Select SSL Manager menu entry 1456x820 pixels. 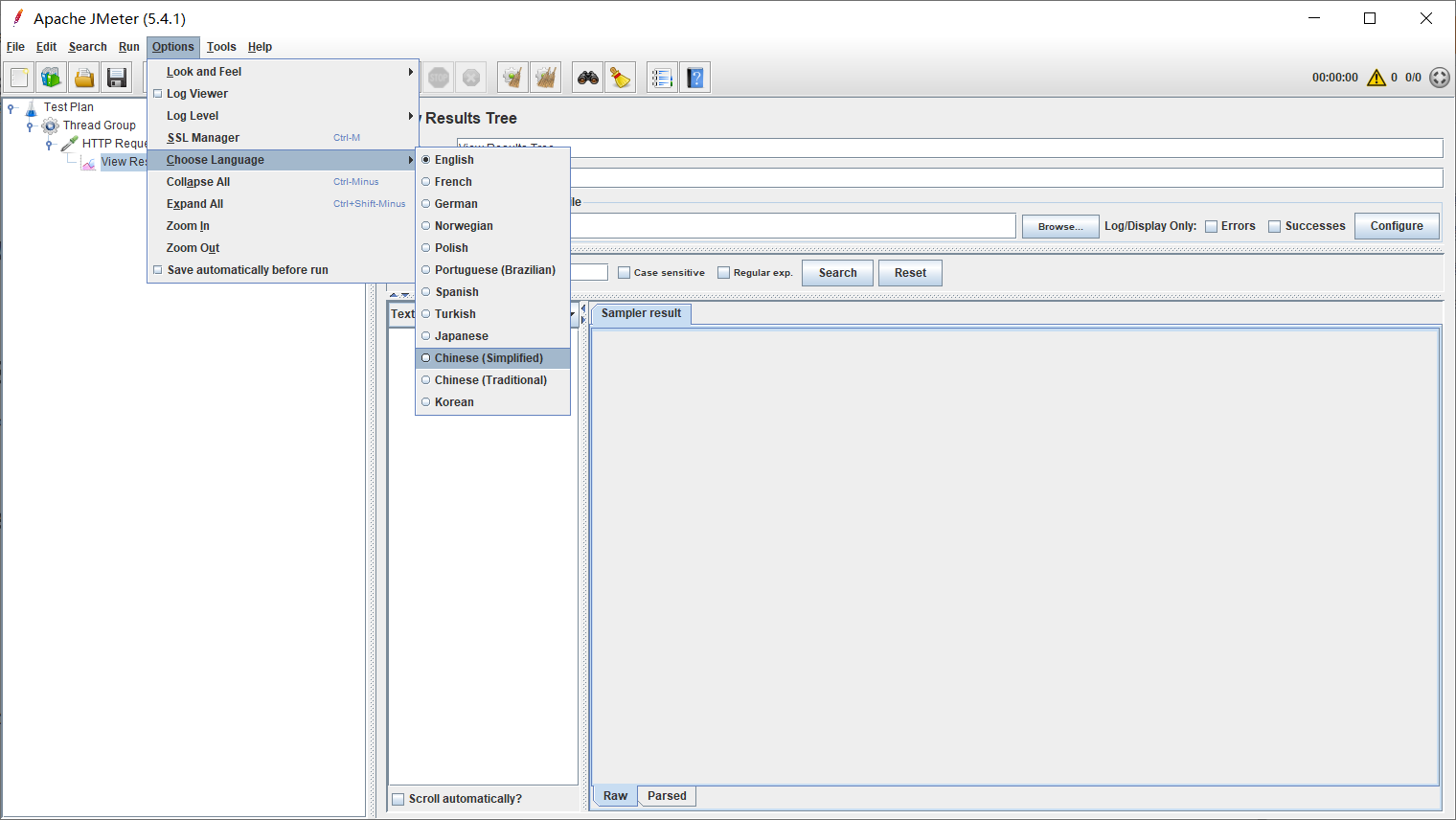pyautogui.click(x=283, y=138)
